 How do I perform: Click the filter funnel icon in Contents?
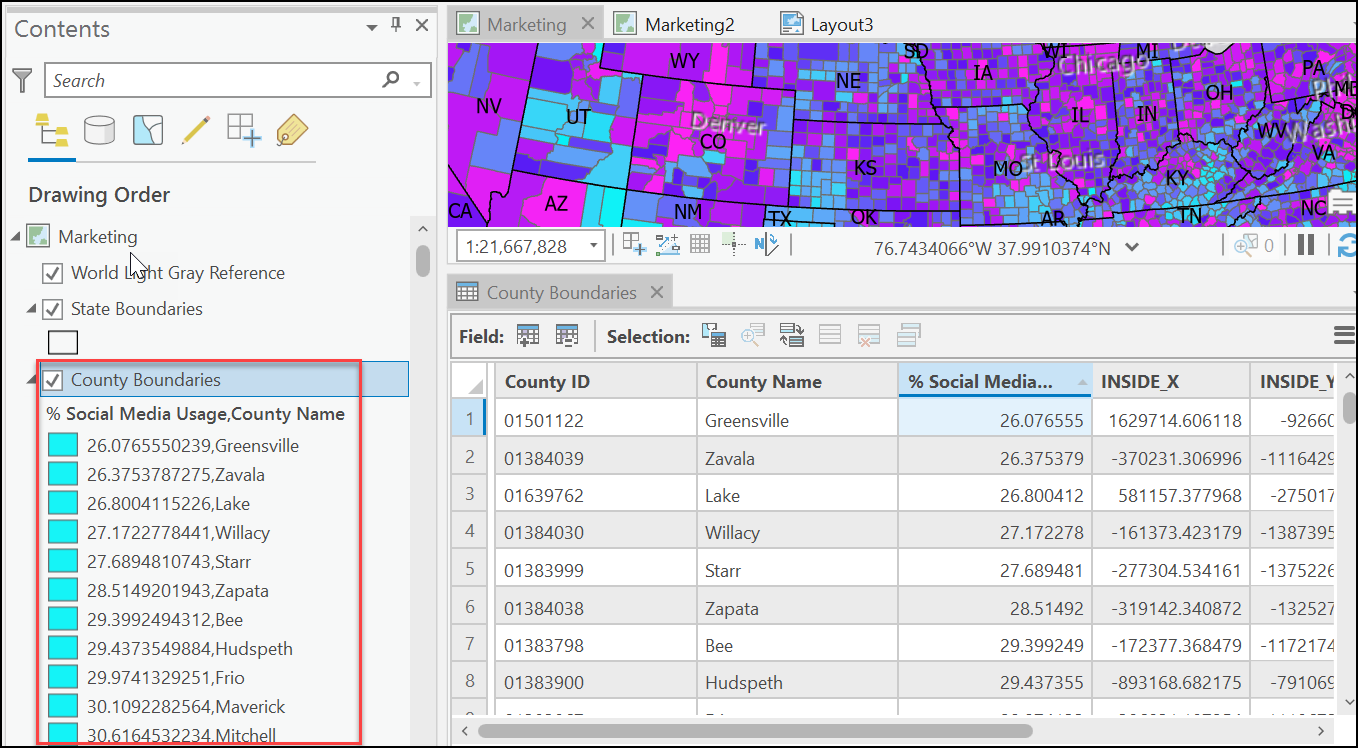[23, 81]
